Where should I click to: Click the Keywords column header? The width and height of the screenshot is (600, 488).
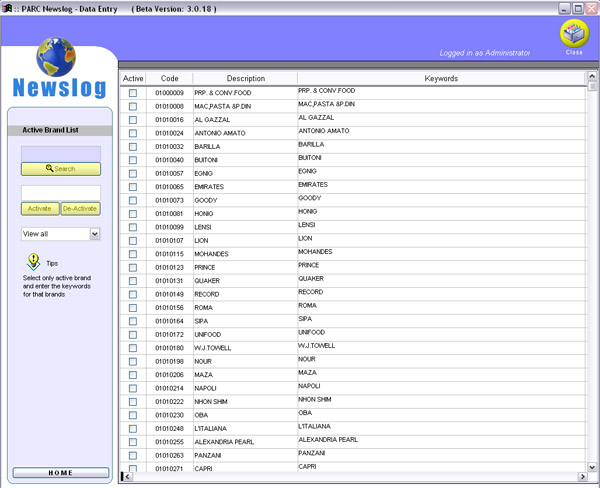tap(441, 78)
